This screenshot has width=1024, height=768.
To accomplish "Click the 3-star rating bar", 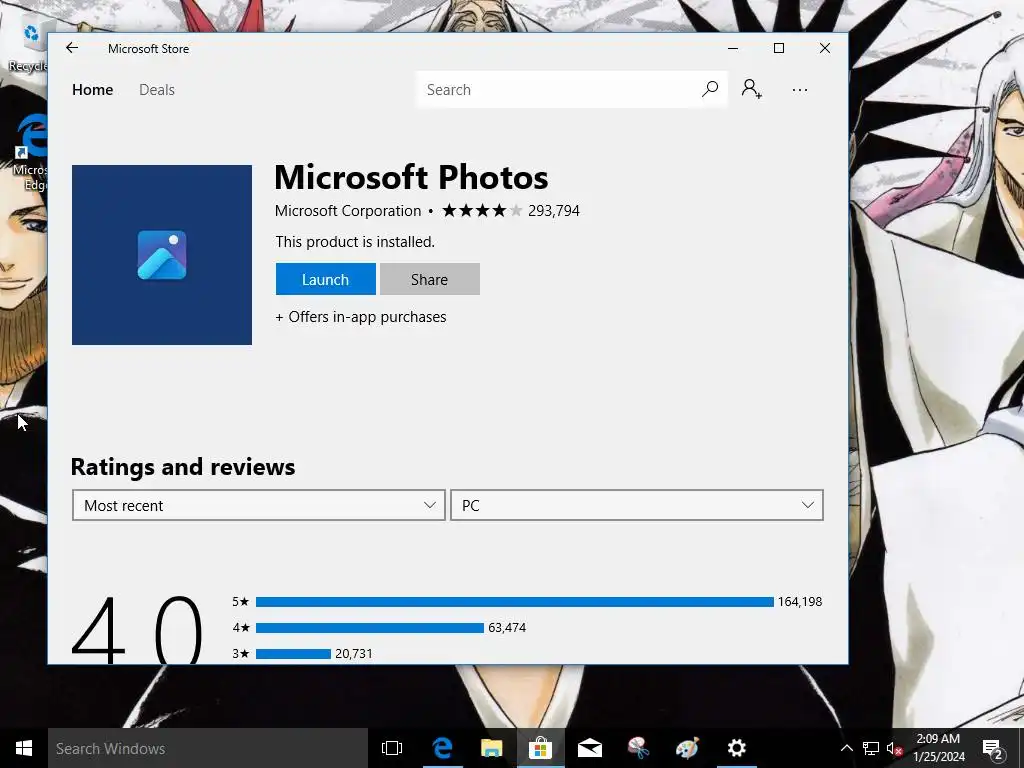I will click(293, 654).
